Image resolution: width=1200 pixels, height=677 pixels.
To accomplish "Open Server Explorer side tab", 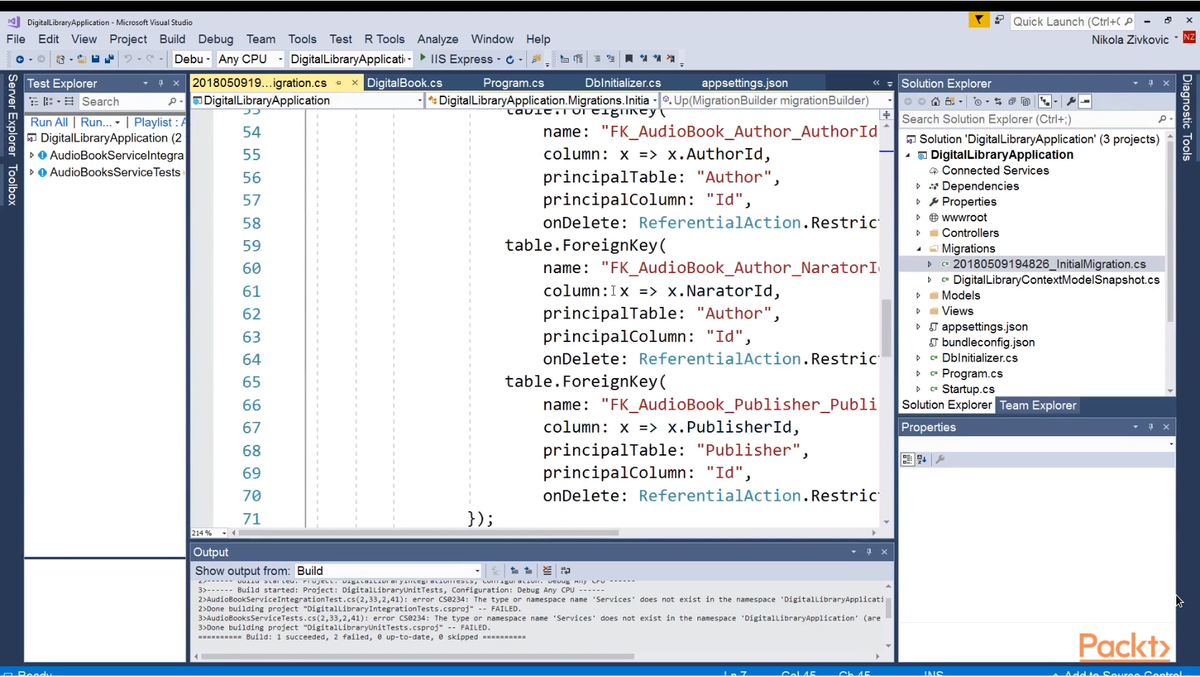I will [12, 118].
